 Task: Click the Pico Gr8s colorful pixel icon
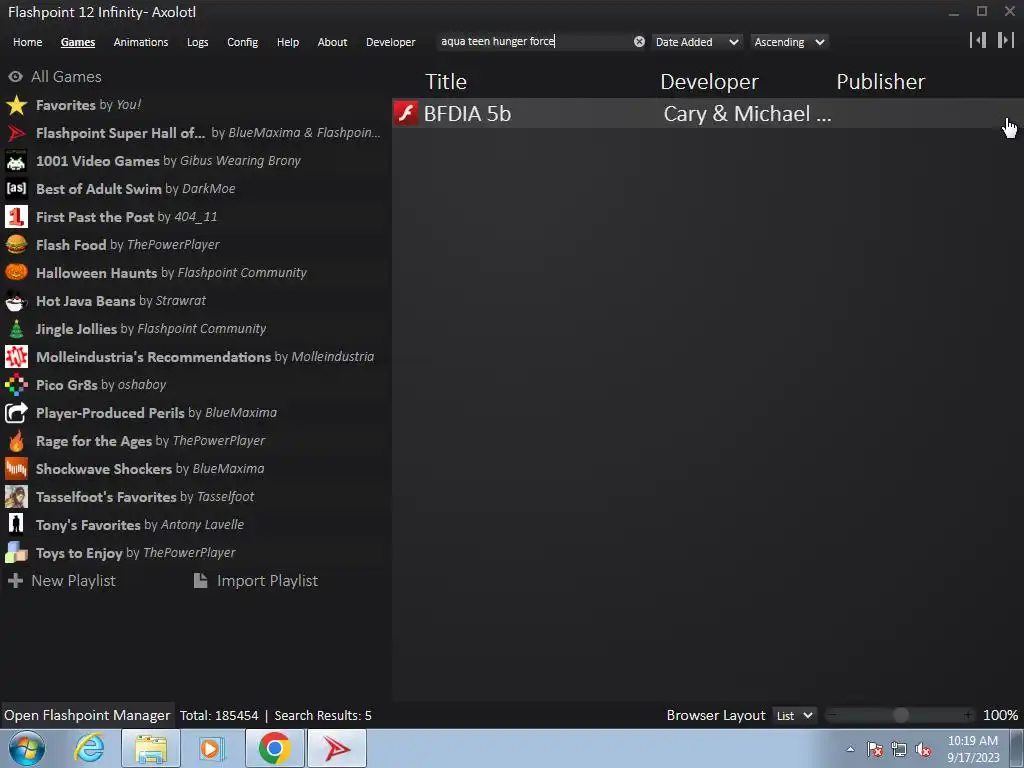[16, 385]
